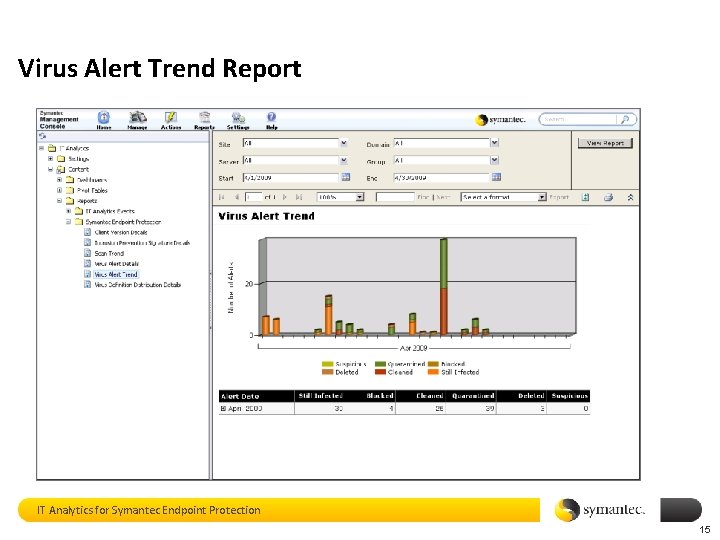
Task: Click the top search box
Action: click(579, 119)
